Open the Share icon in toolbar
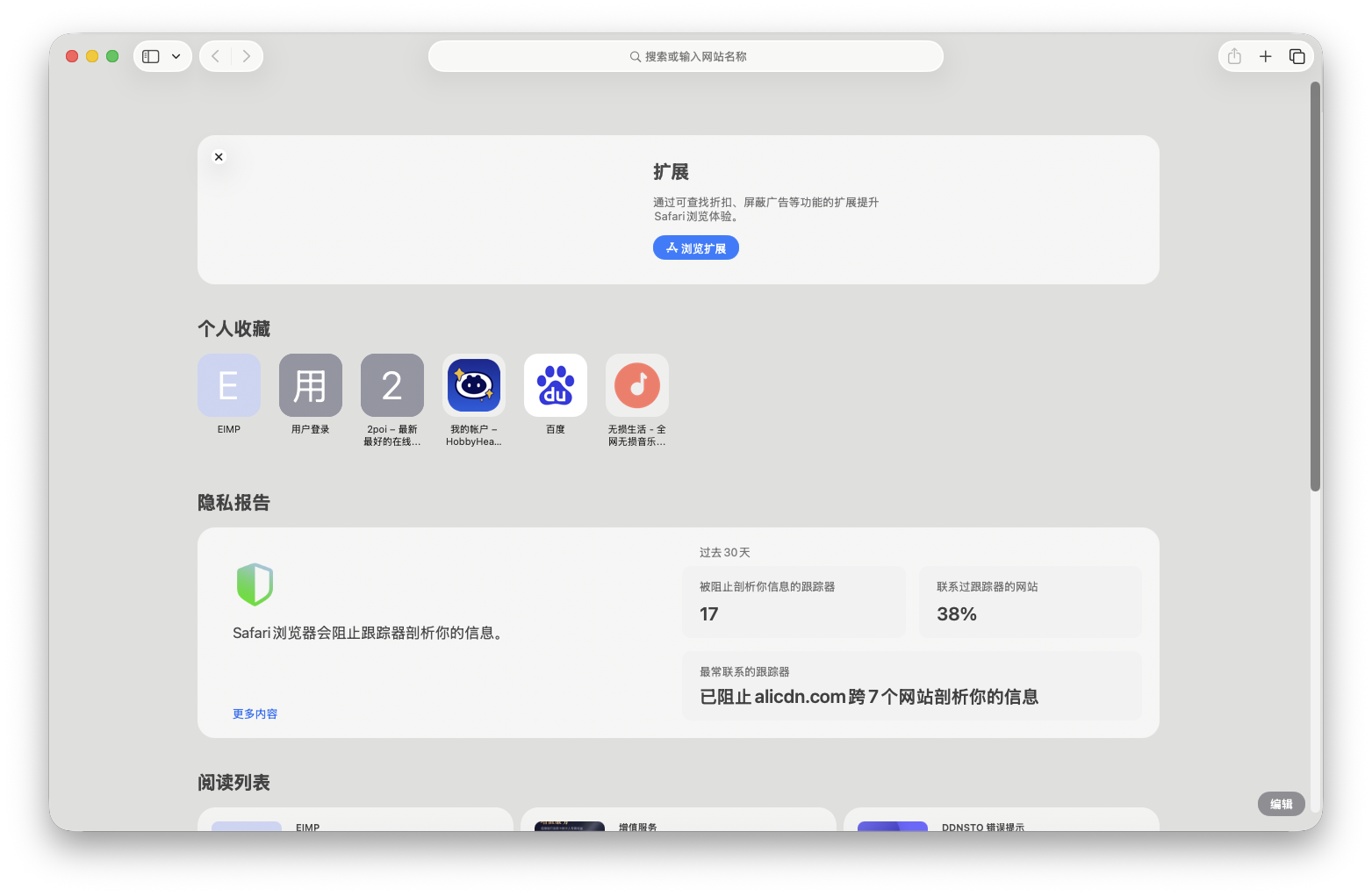 click(1234, 56)
